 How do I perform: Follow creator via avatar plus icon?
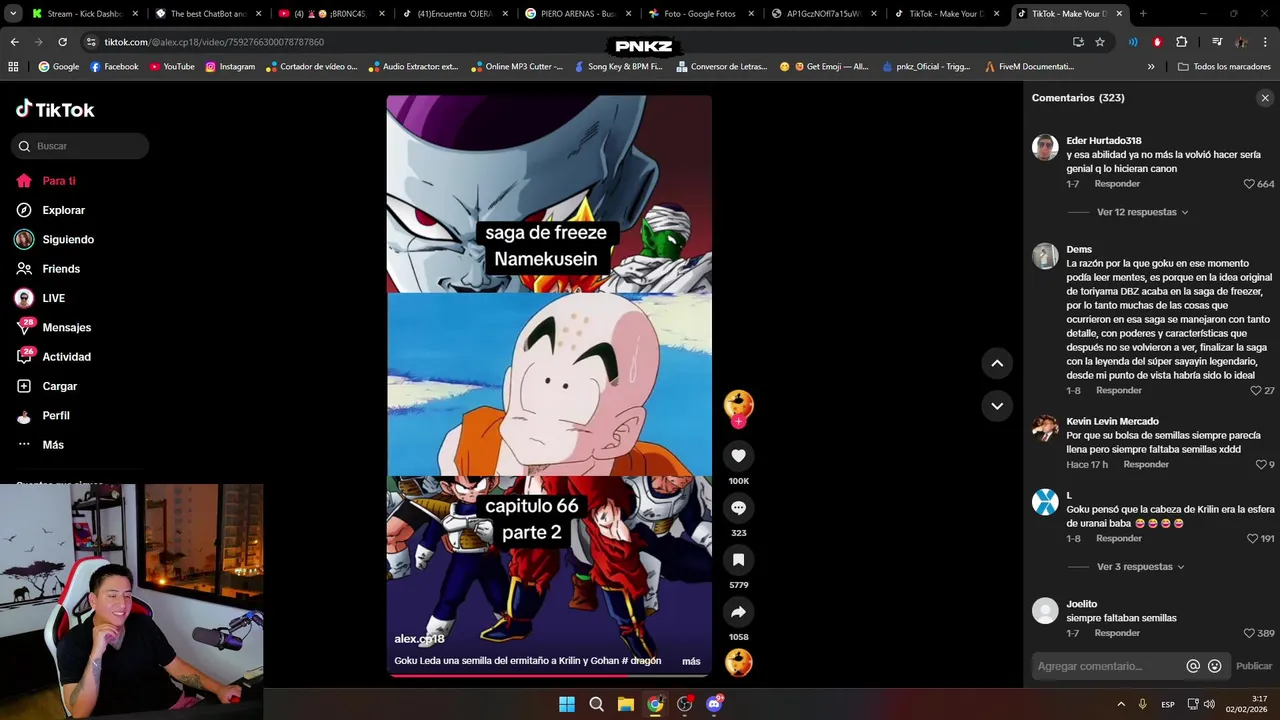[x=738, y=422]
